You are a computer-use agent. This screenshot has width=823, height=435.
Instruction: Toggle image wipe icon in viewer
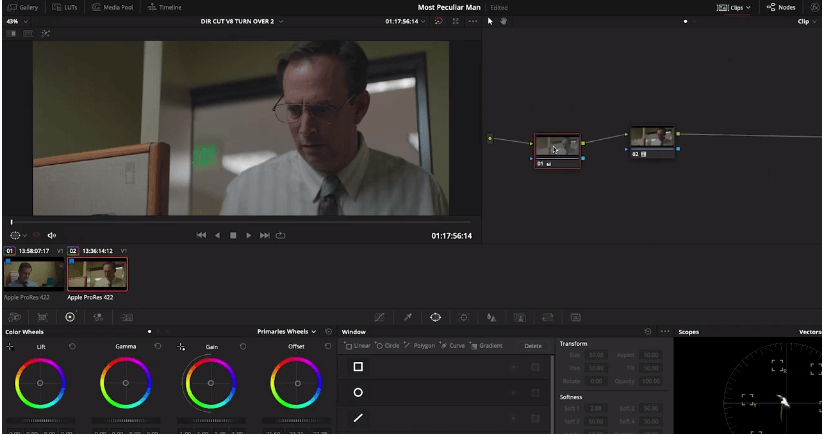pyautogui.click(x=11, y=34)
